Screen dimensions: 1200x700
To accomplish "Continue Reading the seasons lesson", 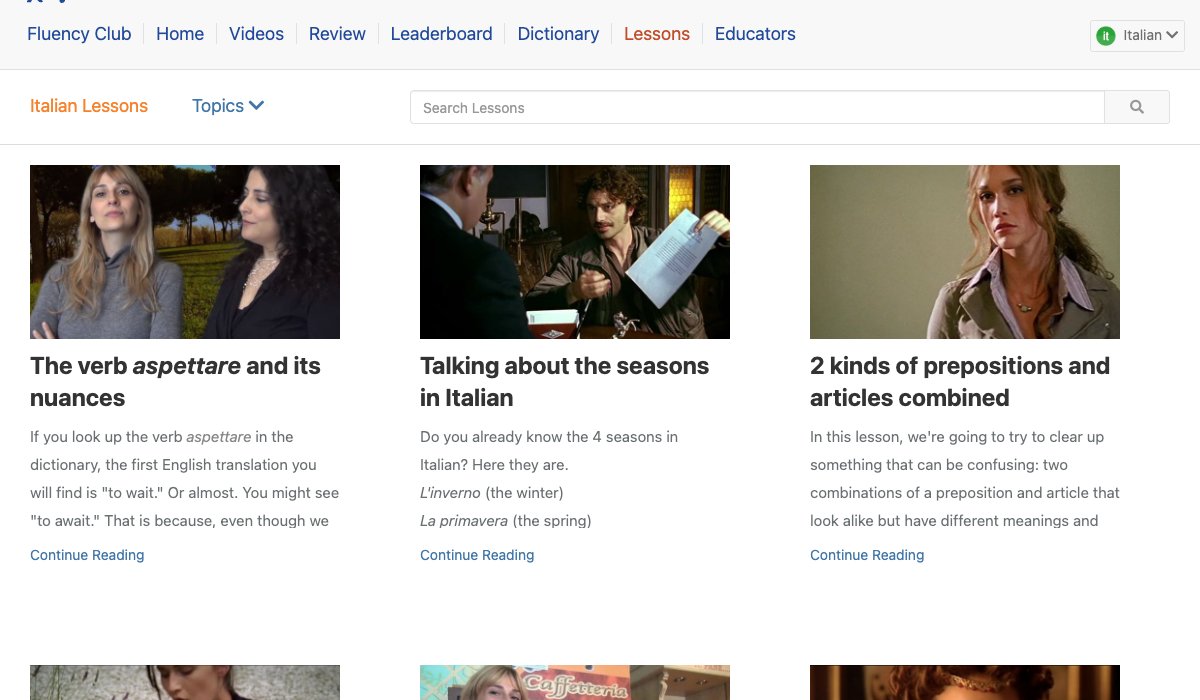I will [x=477, y=555].
